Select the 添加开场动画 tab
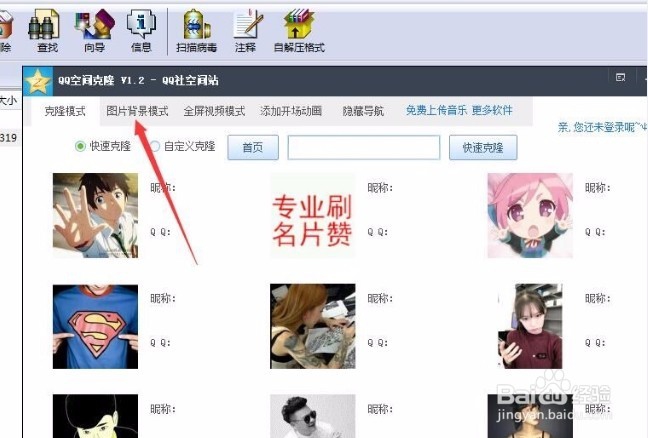Viewport: 648px width, 438px height. click(291, 111)
